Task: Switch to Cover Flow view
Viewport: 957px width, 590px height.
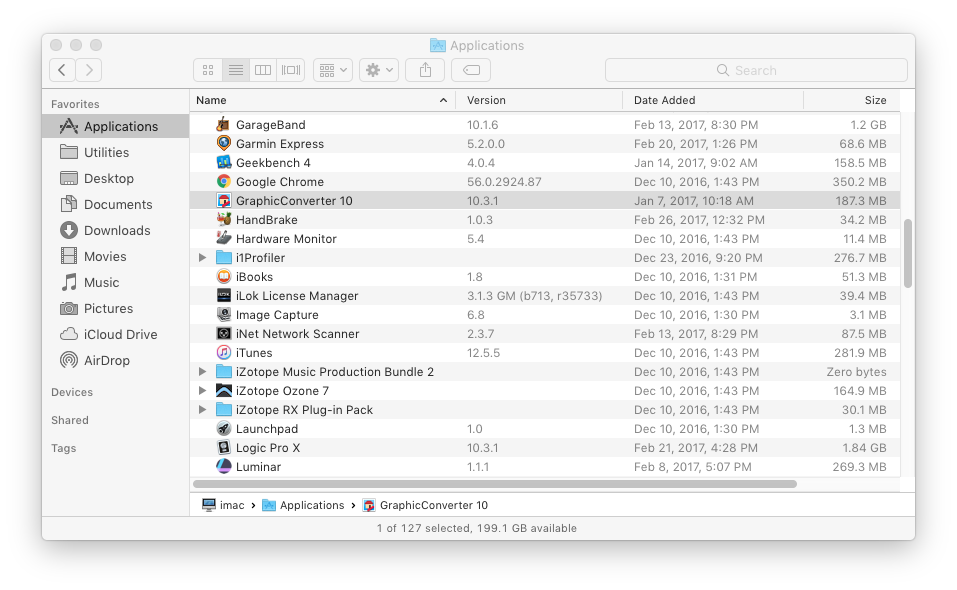Action: point(291,70)
